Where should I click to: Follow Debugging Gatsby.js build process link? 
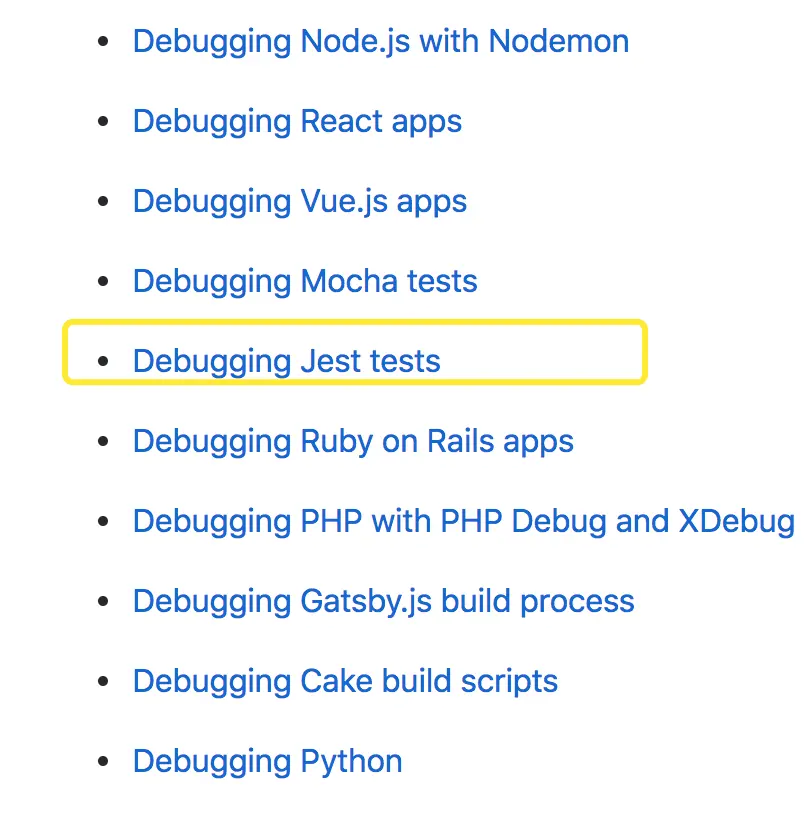click(x=383, y=602)
